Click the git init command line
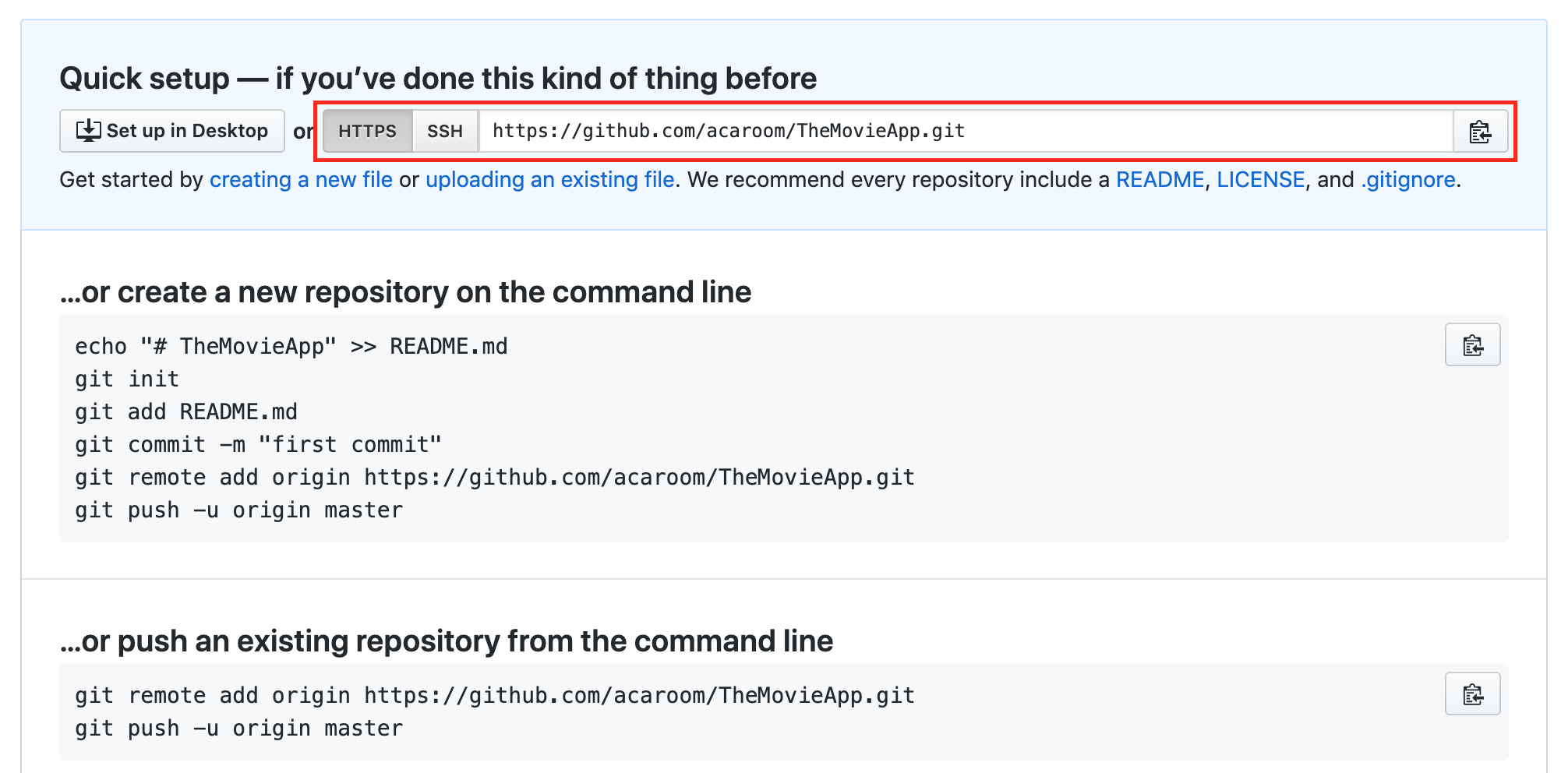The image size is (1568, 773). click(127, 379)
